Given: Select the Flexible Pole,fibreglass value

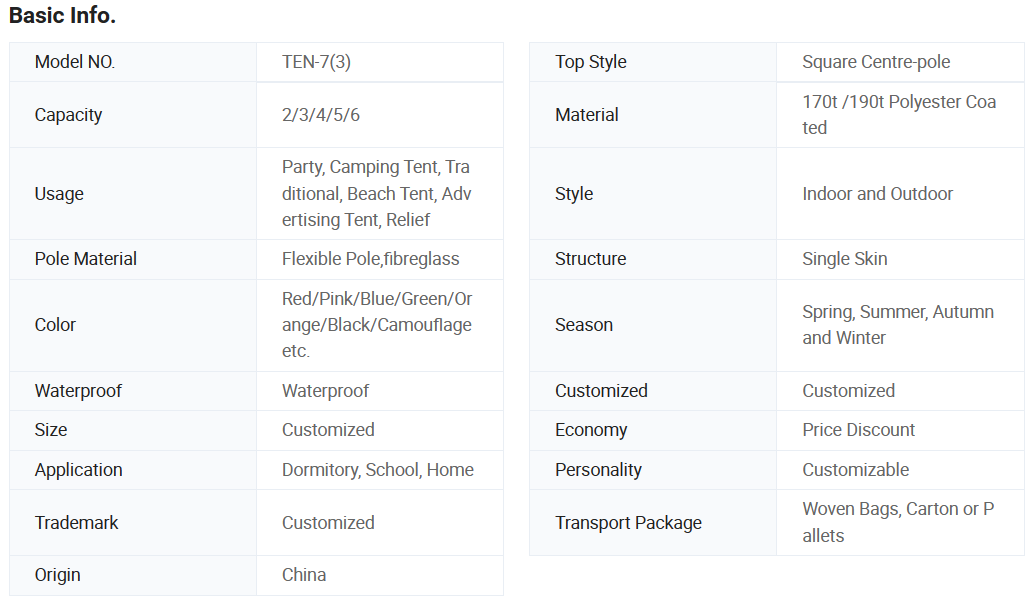Looking at the screenshot, I should [371, 259].
